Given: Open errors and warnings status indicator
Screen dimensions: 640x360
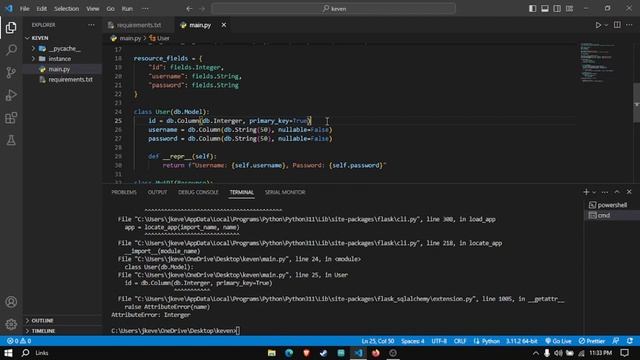Looking at the screenshot, I should point(19,341).
